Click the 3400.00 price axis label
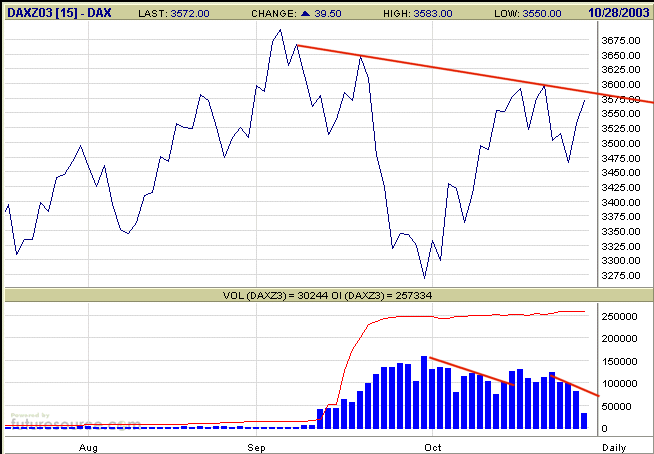This screenshot has width=654, height=454. (621, 202)
